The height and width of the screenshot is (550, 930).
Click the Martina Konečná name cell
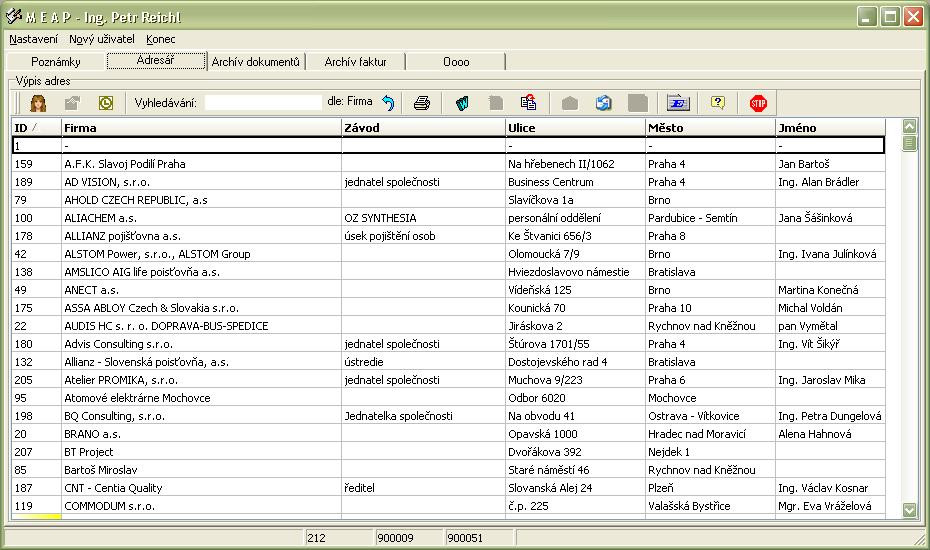pyautogui.click(x=830, y=290)
